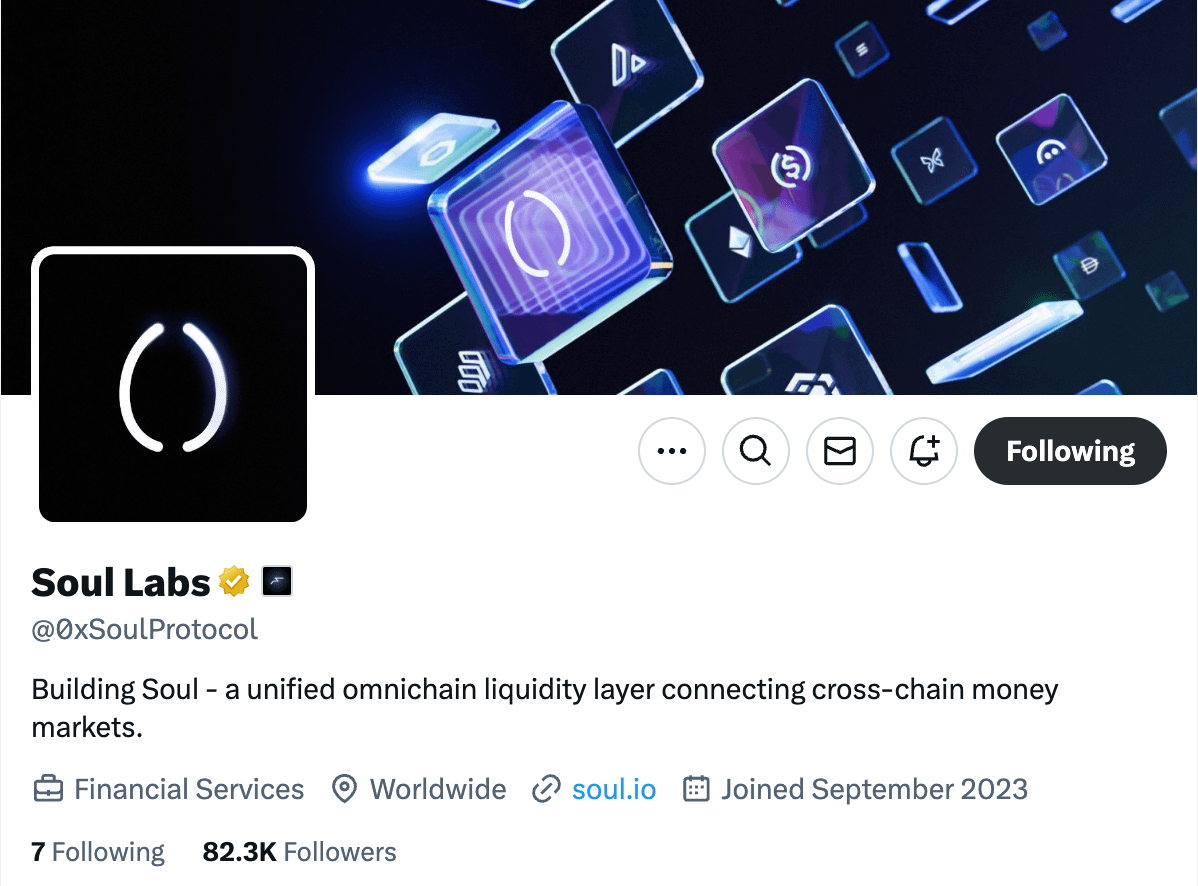Click the @0xSoulProtocol handle
Screen dimensions: 1198x886
click(x=144, y=629)
